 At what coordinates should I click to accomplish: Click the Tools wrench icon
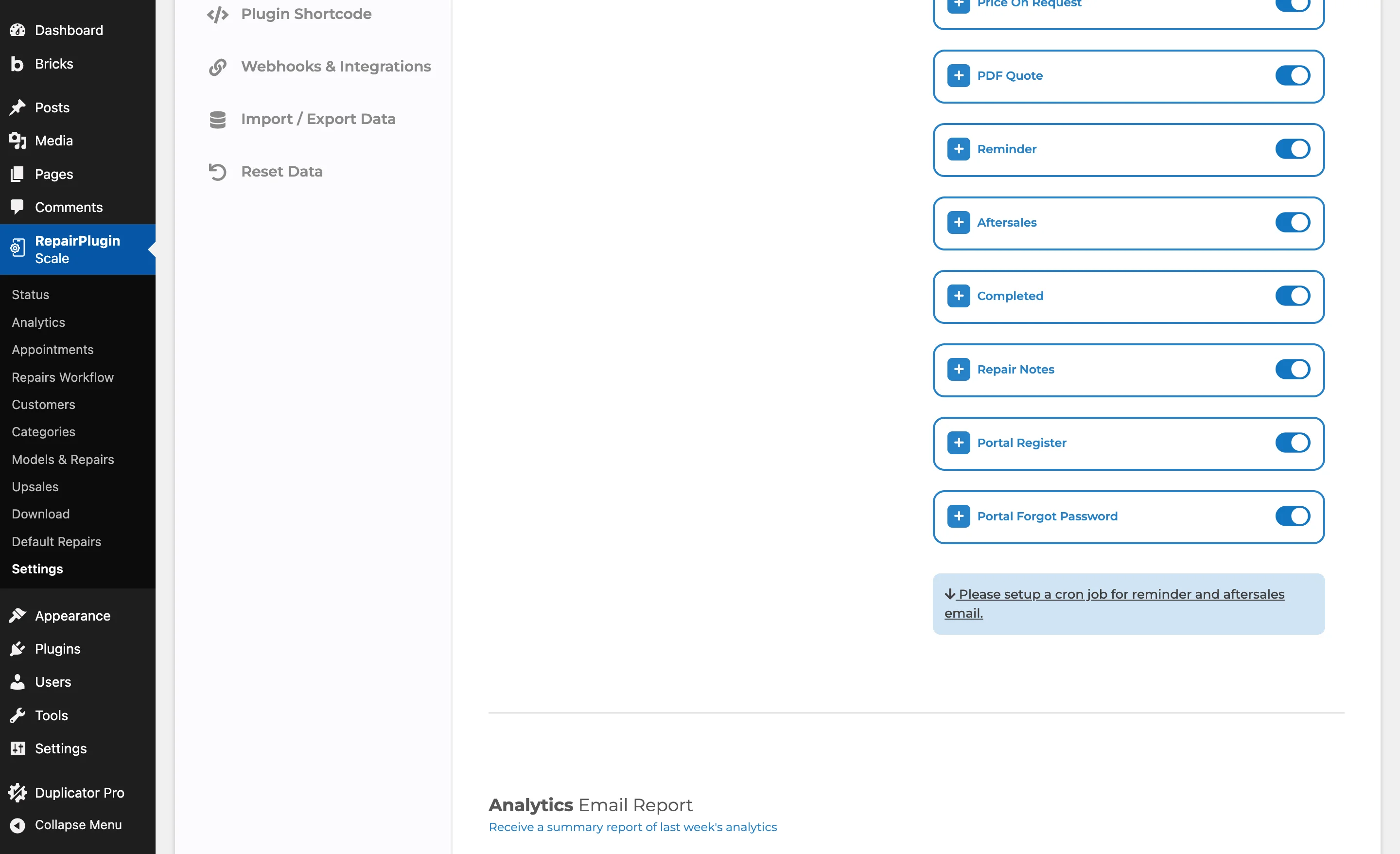pyautogui.click(x=17, y=715)
